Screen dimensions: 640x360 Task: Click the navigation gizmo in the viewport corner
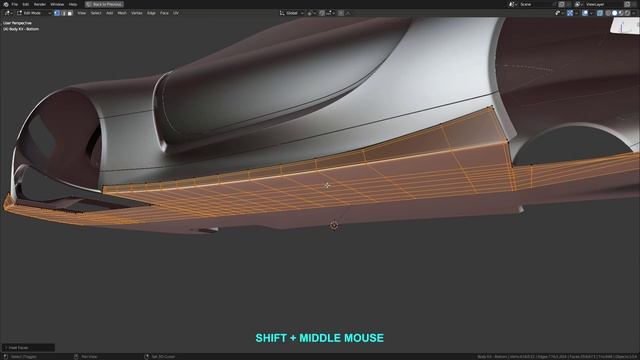pos(624,27)
